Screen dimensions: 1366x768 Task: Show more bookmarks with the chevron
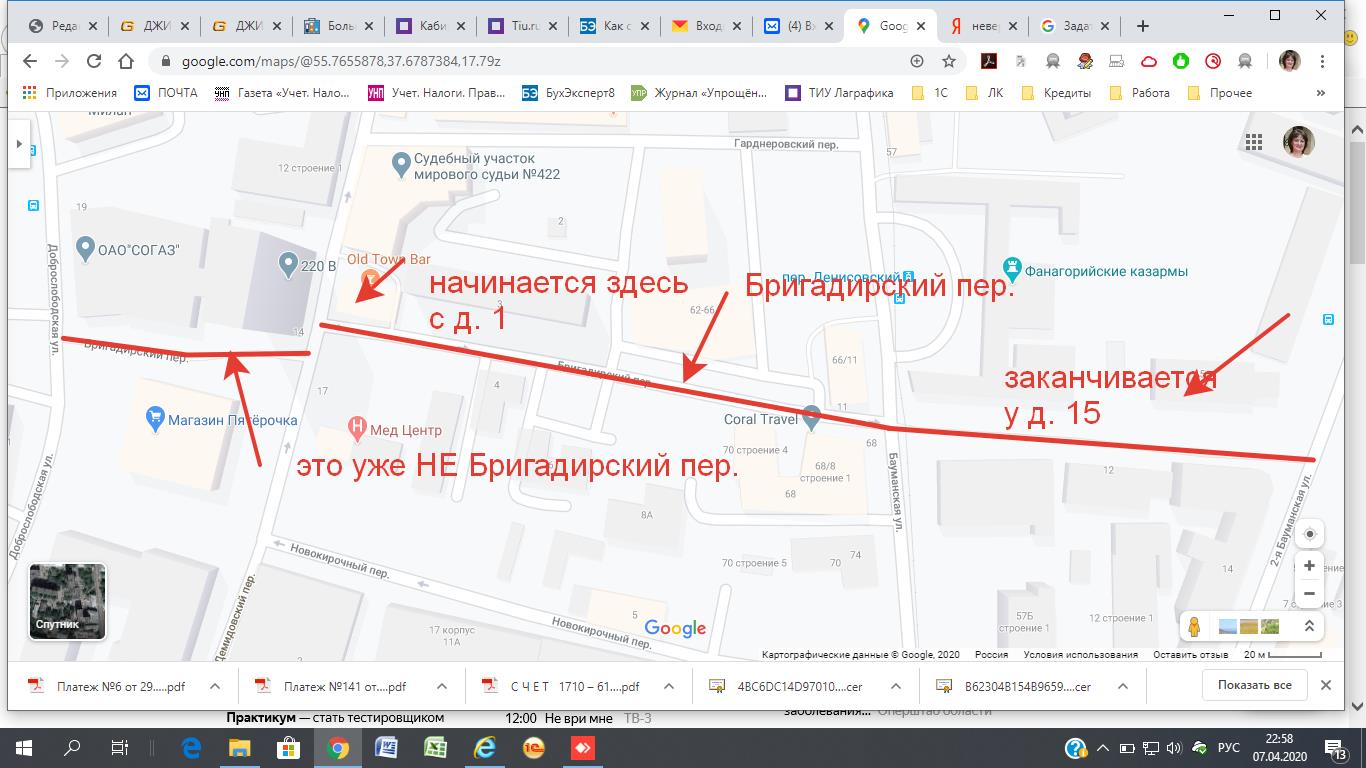click(1321, 93)
